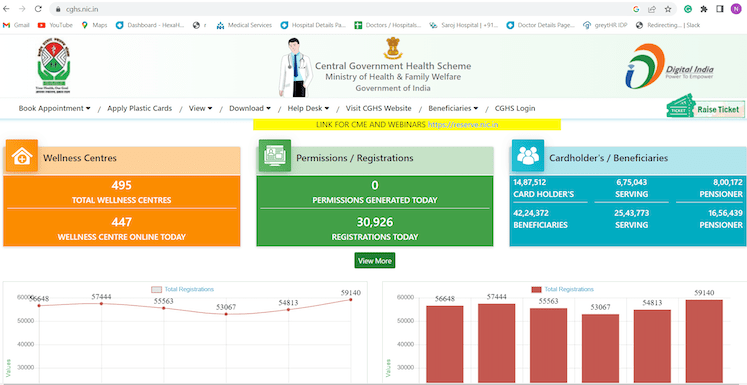
Task: Click the green View More button
Action: click(375, 261)
